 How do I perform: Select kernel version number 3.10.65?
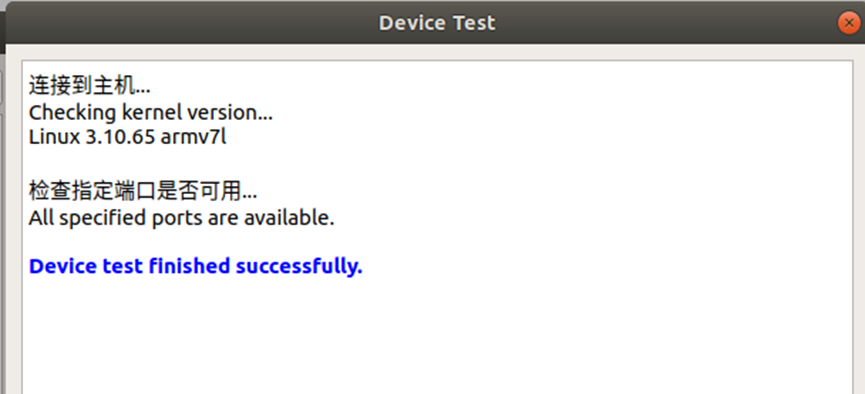point(120,137)
